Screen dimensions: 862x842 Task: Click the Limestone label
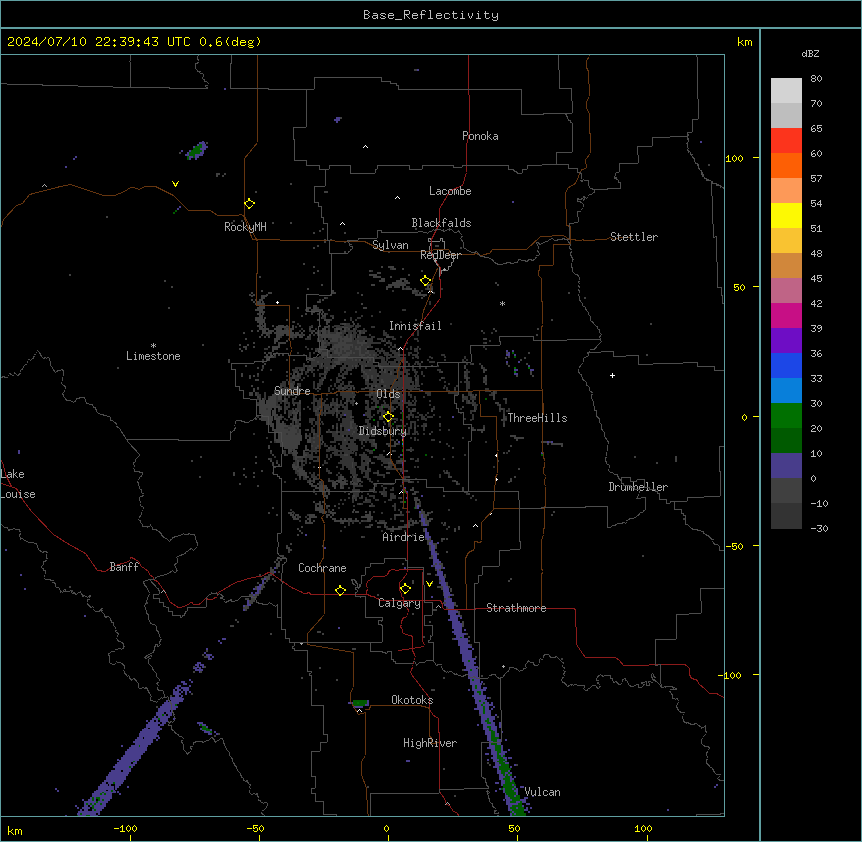pos(153,356)
